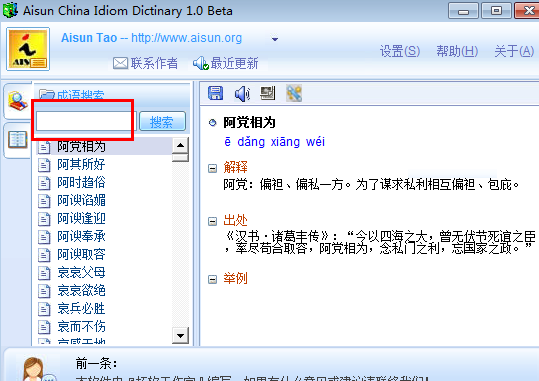Click the 搜索 search button
The width and height of the screenshot is (539, 381).
coord(162,121)
